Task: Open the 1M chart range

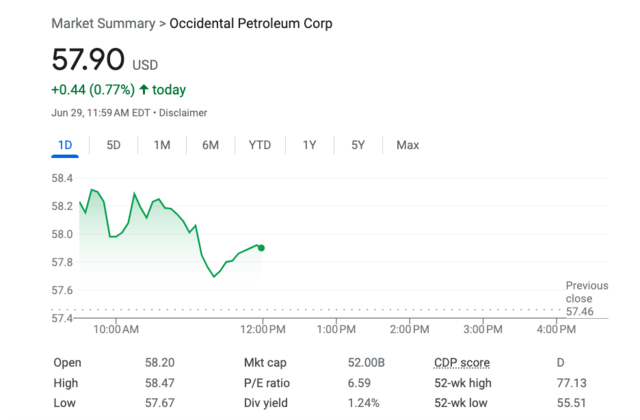Action: pyautogui.click(x=162, y=145)
